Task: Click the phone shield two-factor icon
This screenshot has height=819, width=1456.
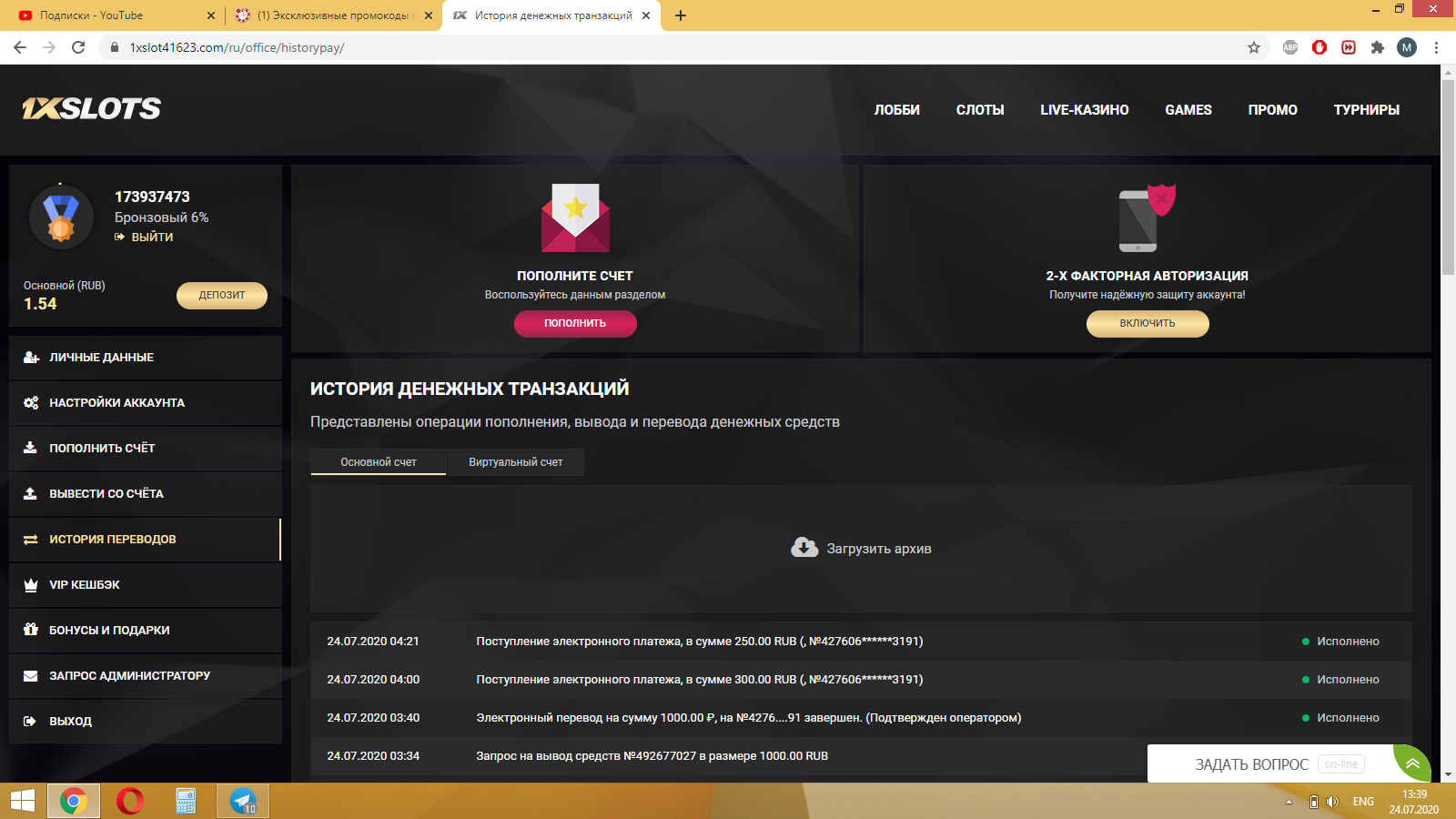Action: point(1148,218)
